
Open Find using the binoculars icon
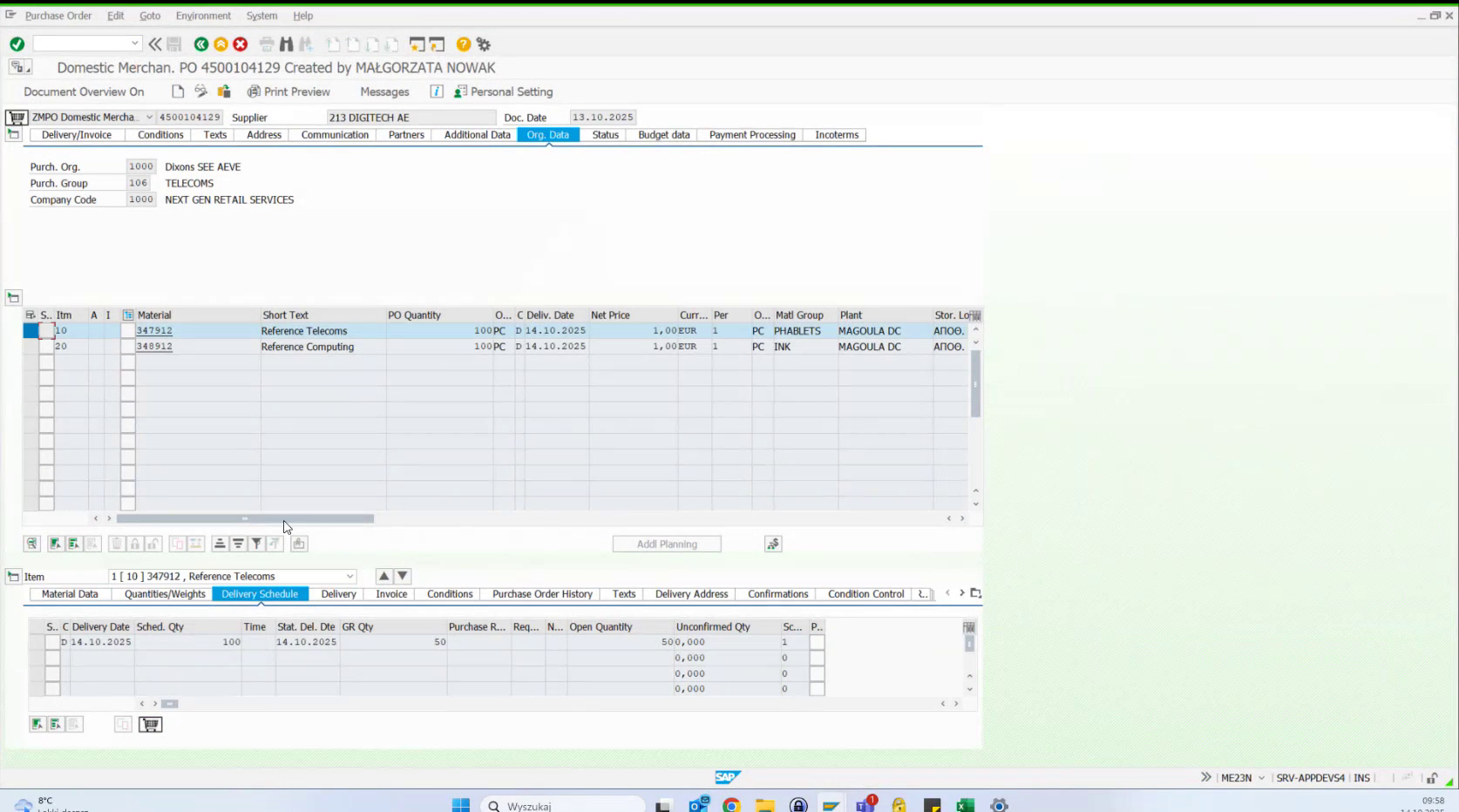[287, 44]
